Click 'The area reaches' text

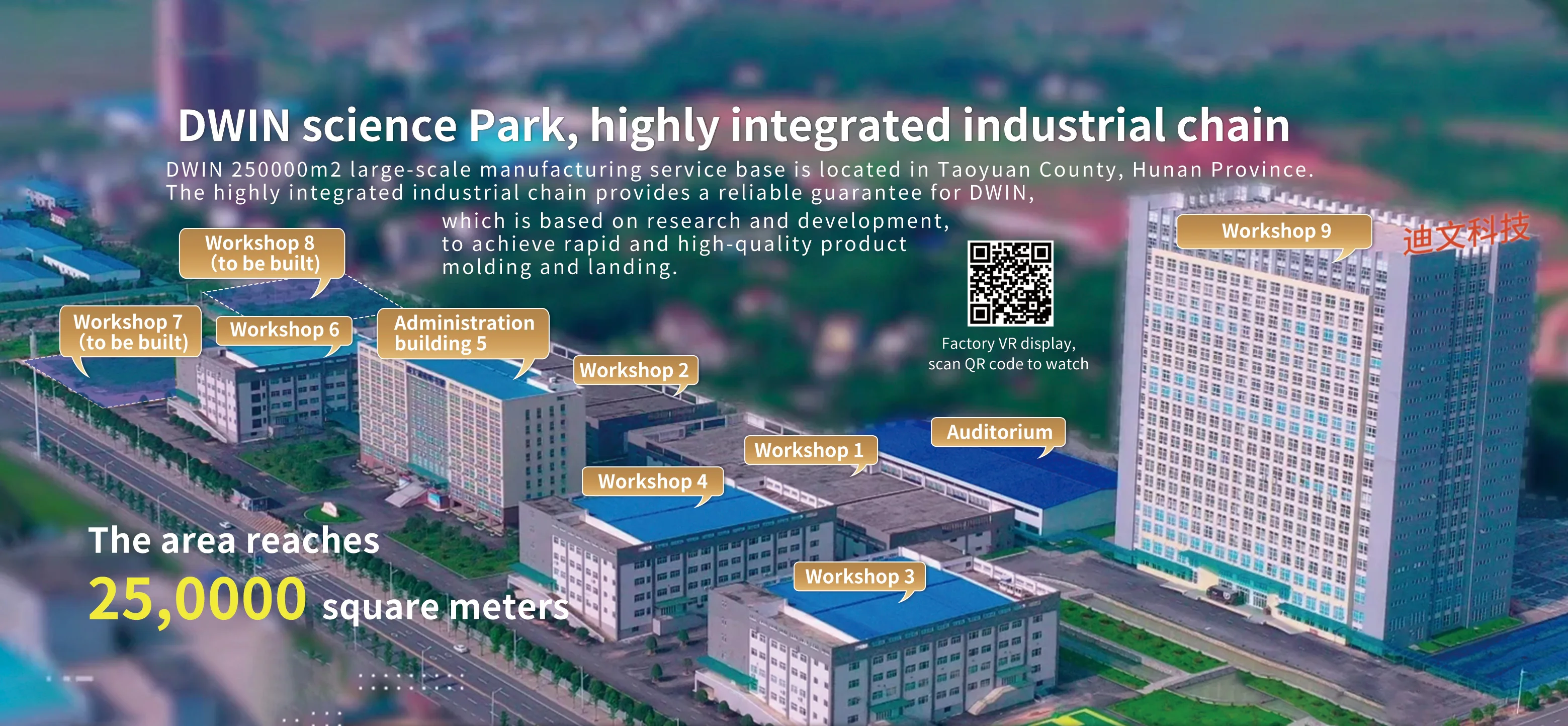(234, 540)
